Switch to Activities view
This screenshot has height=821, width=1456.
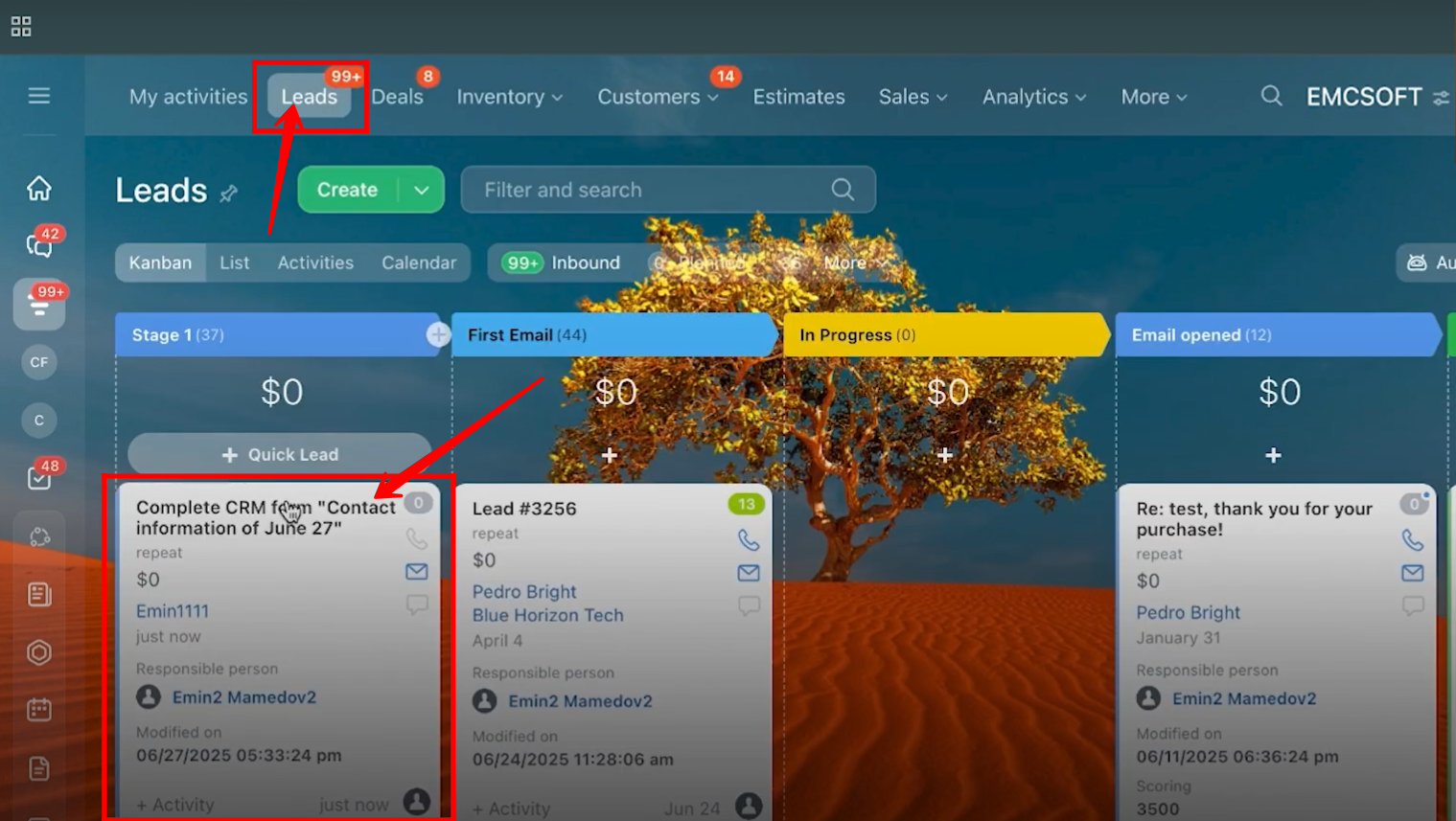315,262
